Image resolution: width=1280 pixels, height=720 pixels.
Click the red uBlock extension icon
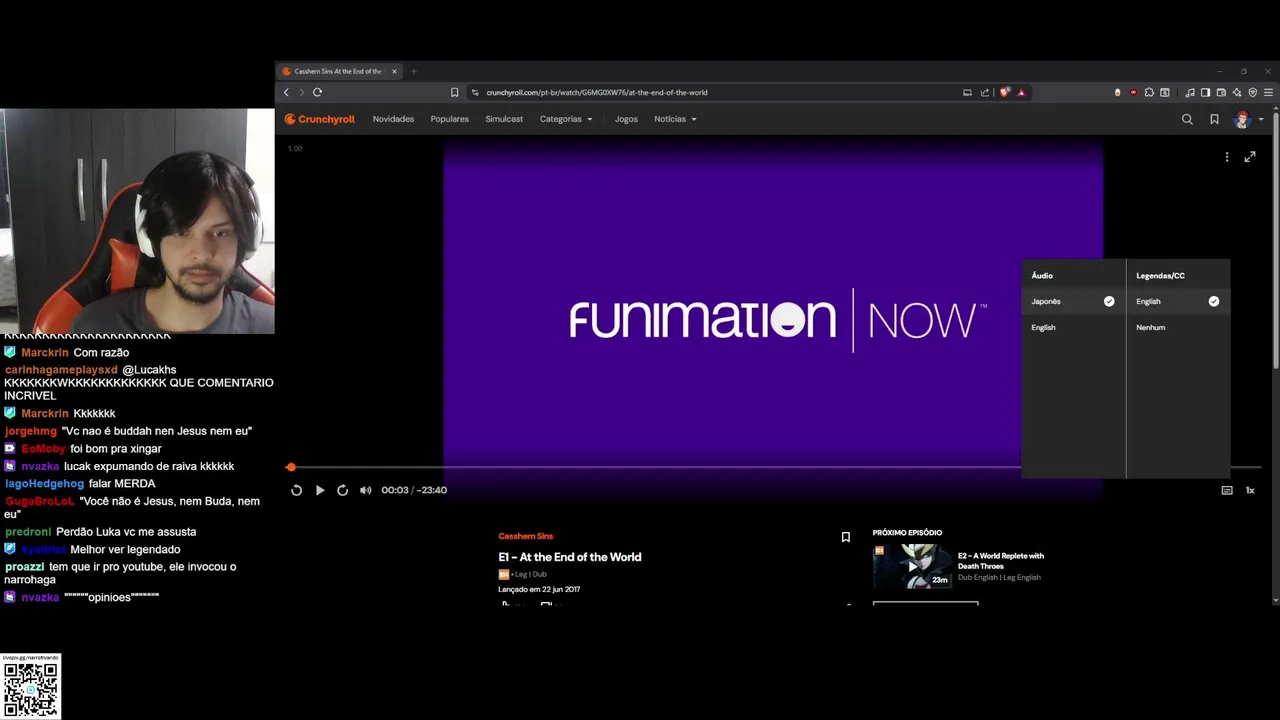(x=1133, y=92)
